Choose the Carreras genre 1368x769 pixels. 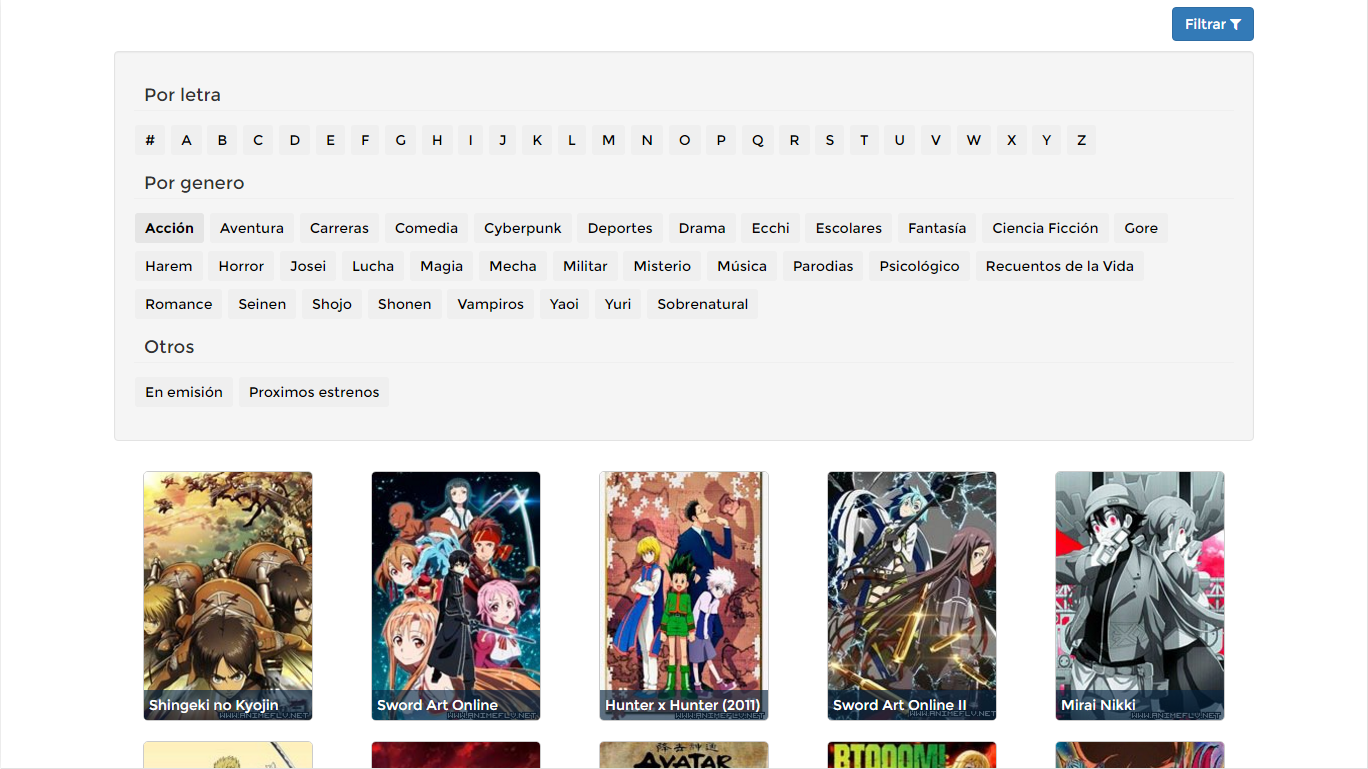339,228
